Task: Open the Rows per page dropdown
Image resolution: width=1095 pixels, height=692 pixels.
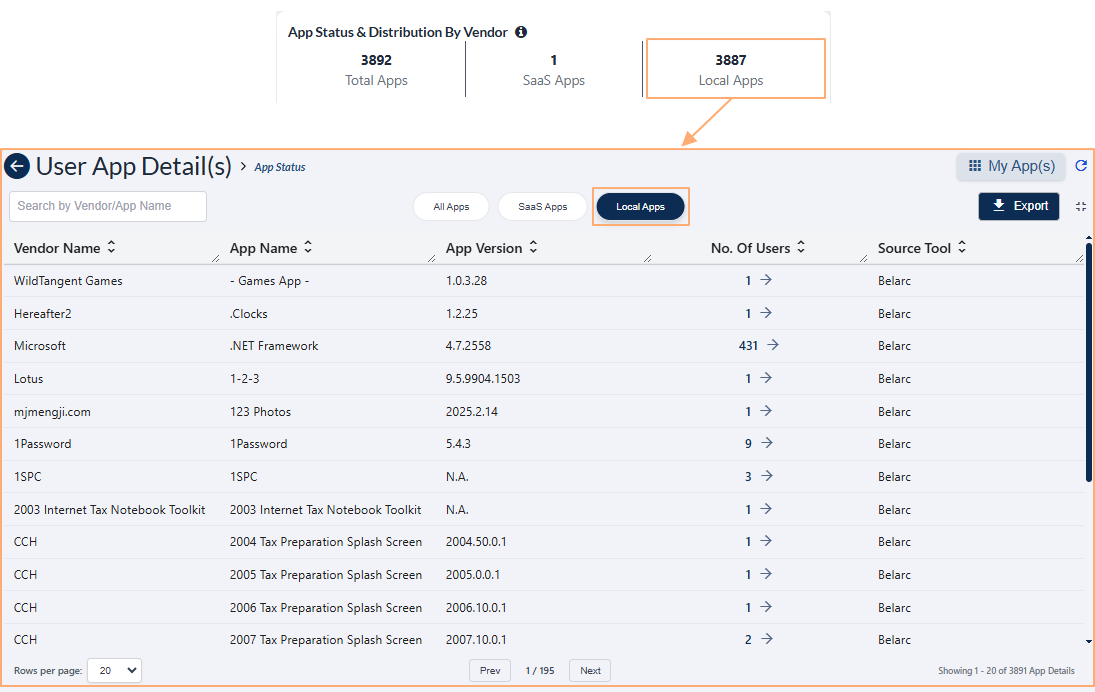Action: [114, 670]
